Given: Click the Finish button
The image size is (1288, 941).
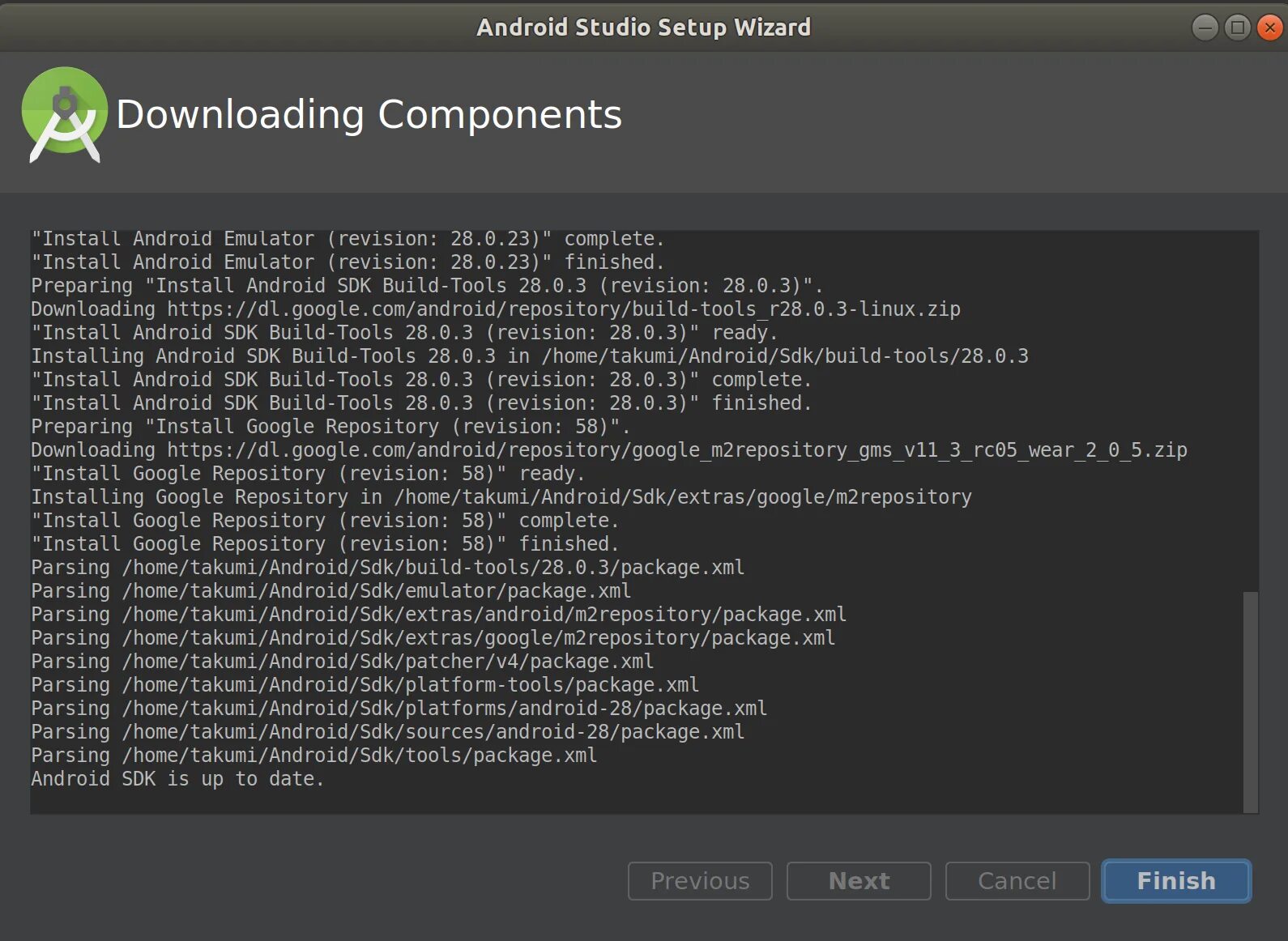Looking at the screenshot, I should (x=1176, y=880).
